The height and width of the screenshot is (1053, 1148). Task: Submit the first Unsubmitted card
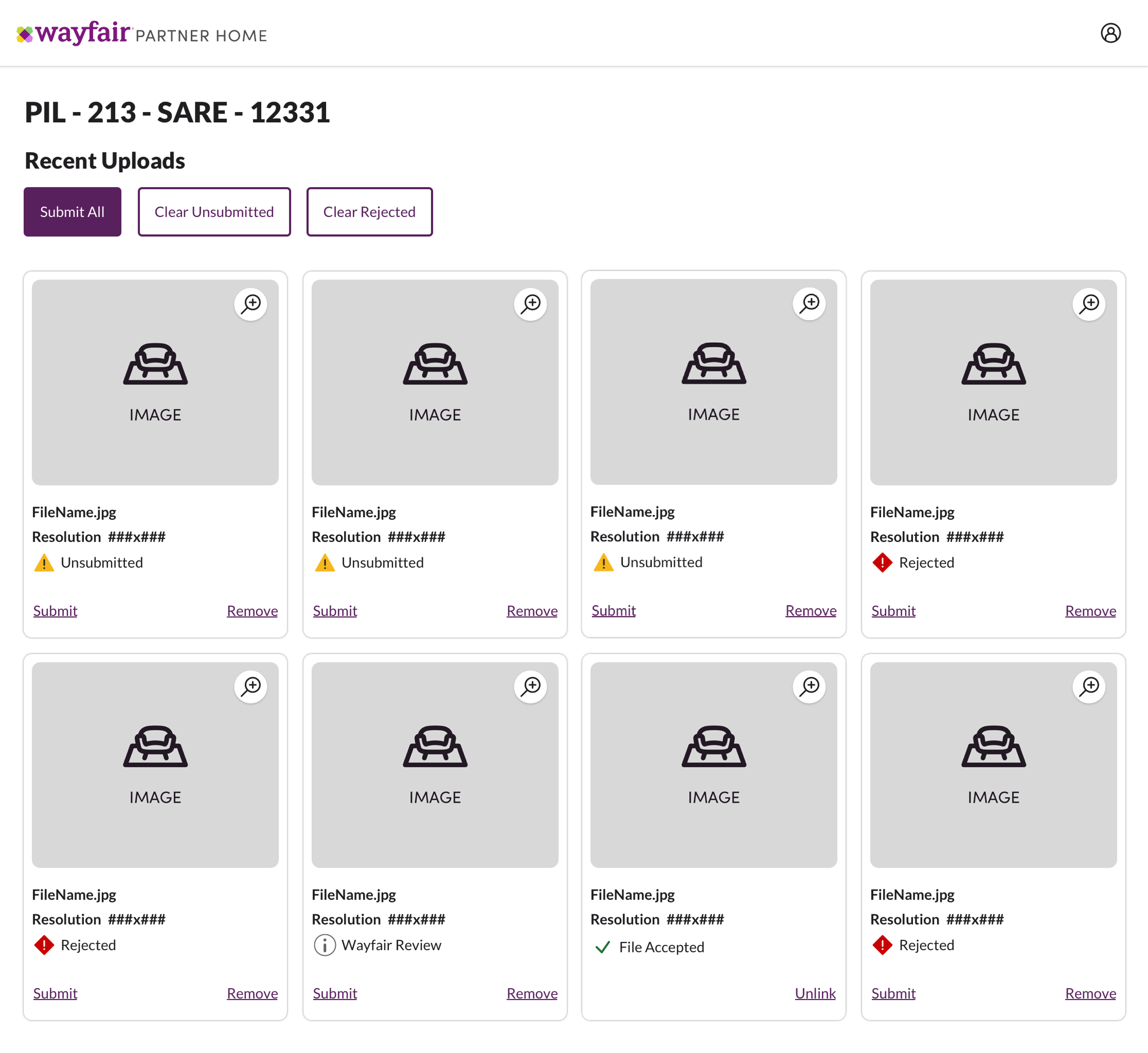[x=55, y=611]
